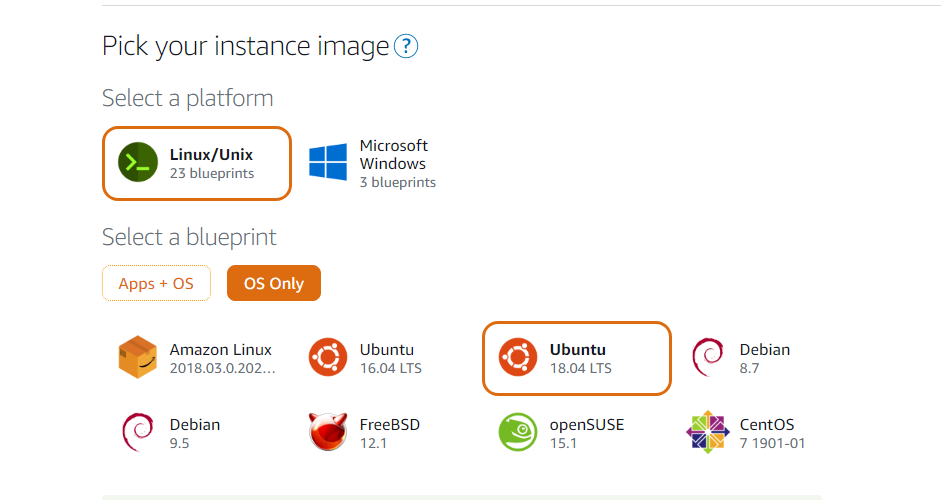Pick the CentOS blueprint name
Viewport: 941px width, 500px height.
[767, 424]
